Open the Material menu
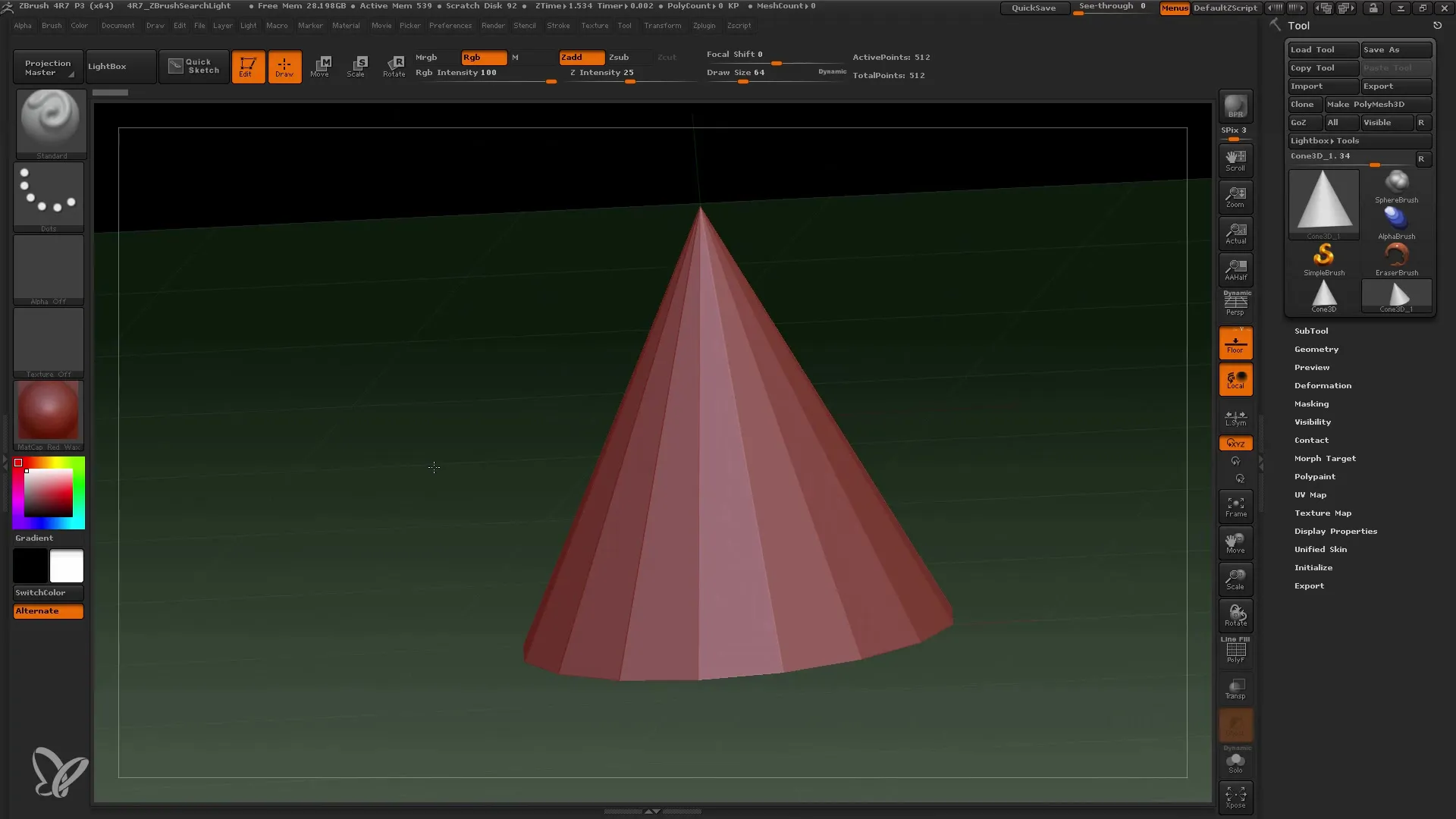Viewport: 1456px width, 819px height. pos(346,26)
